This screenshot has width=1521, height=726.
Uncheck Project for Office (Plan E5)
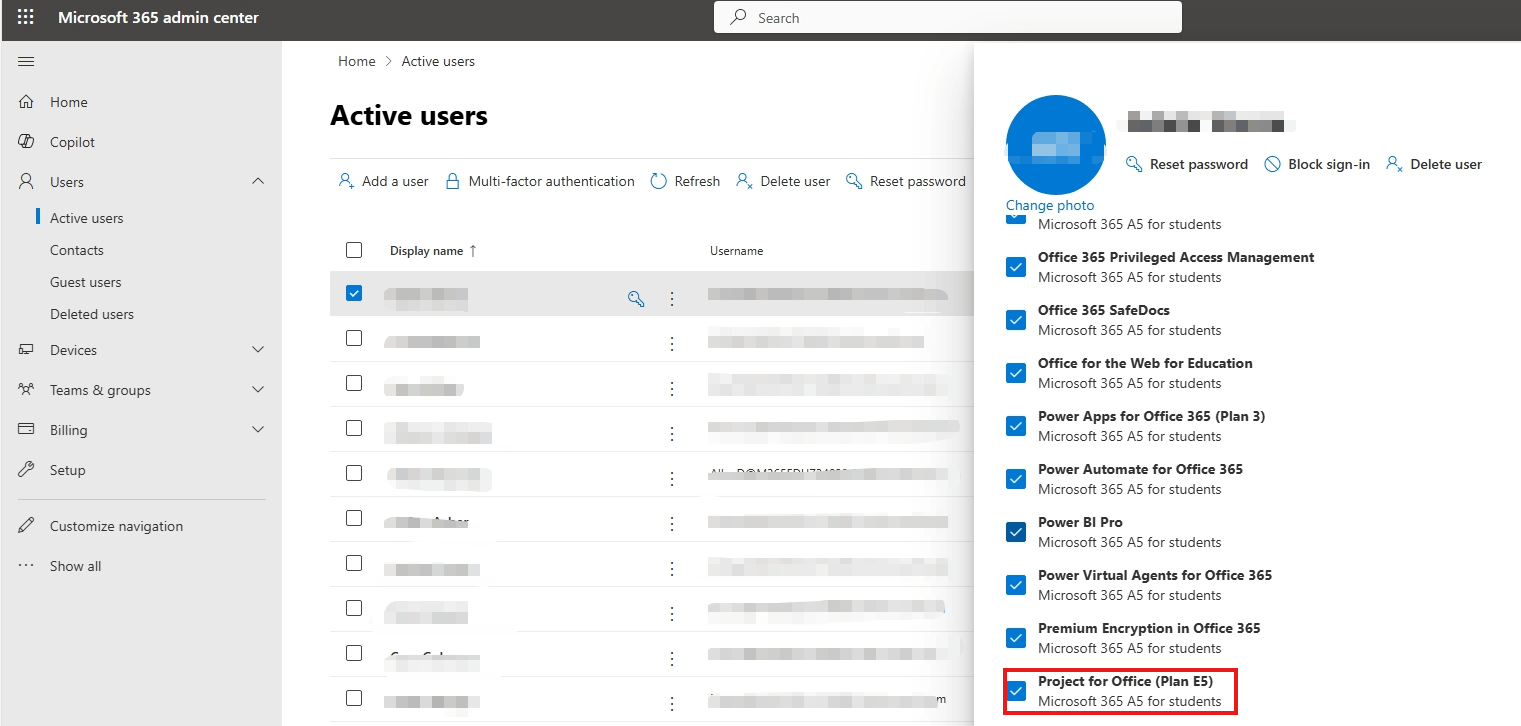tap(1016, 691)
